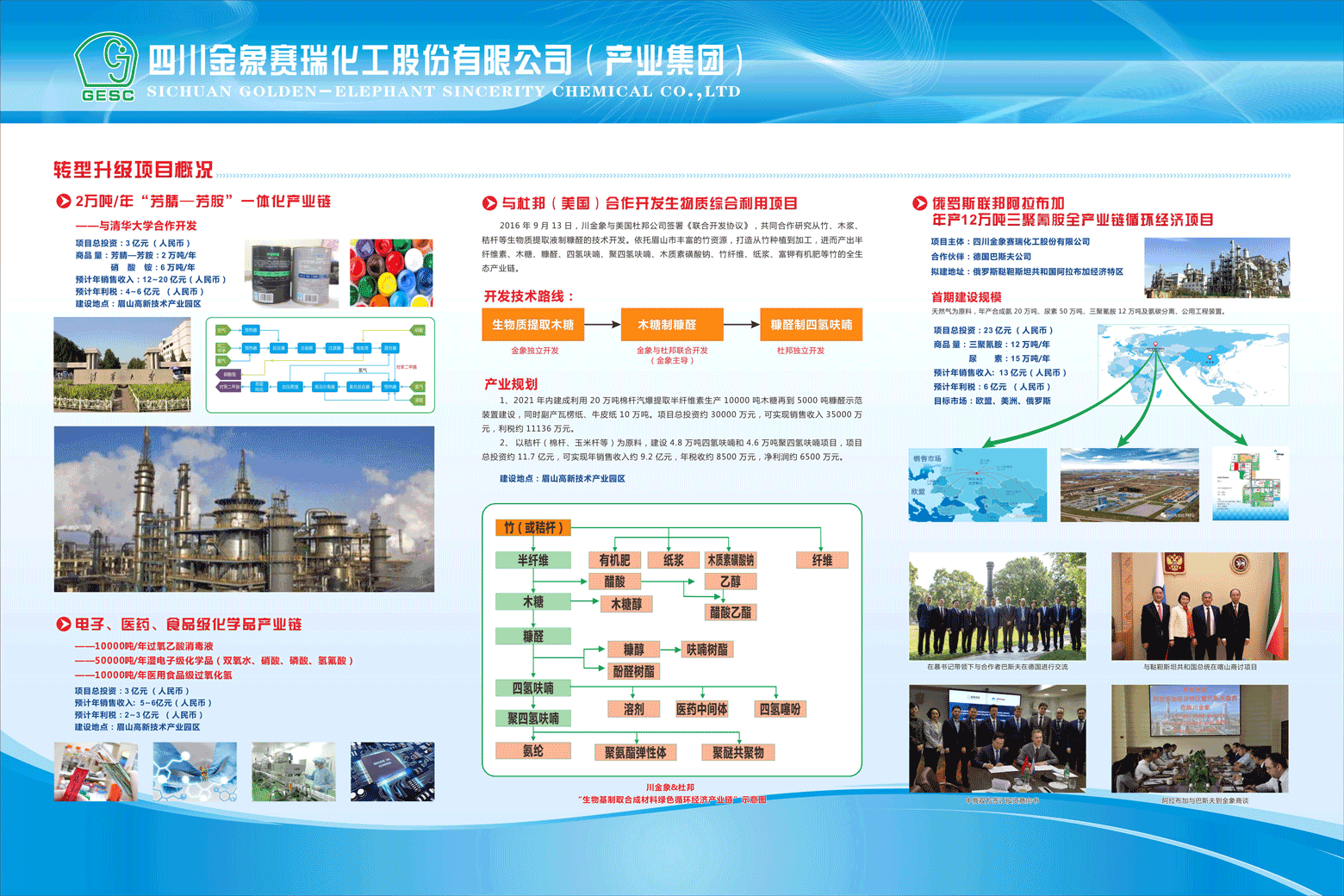
Task: Select the blue microchip circuit photo
Action: [393, 772]
